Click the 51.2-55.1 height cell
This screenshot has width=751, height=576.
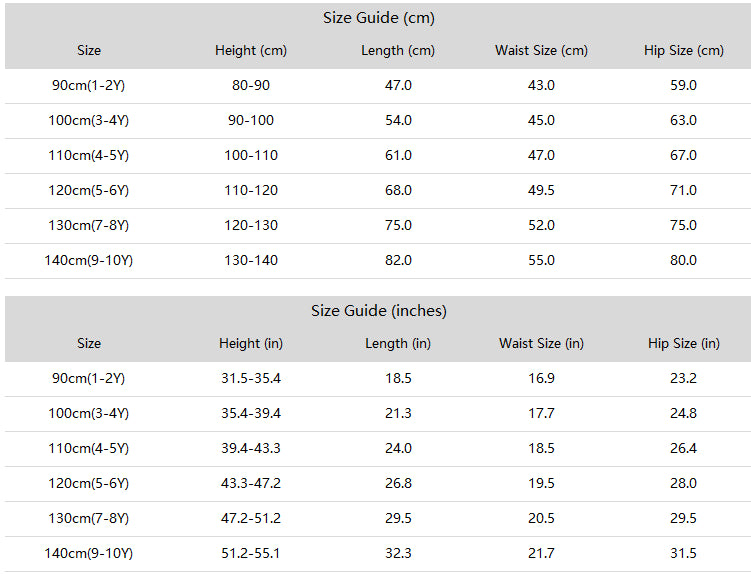point(251,554)
